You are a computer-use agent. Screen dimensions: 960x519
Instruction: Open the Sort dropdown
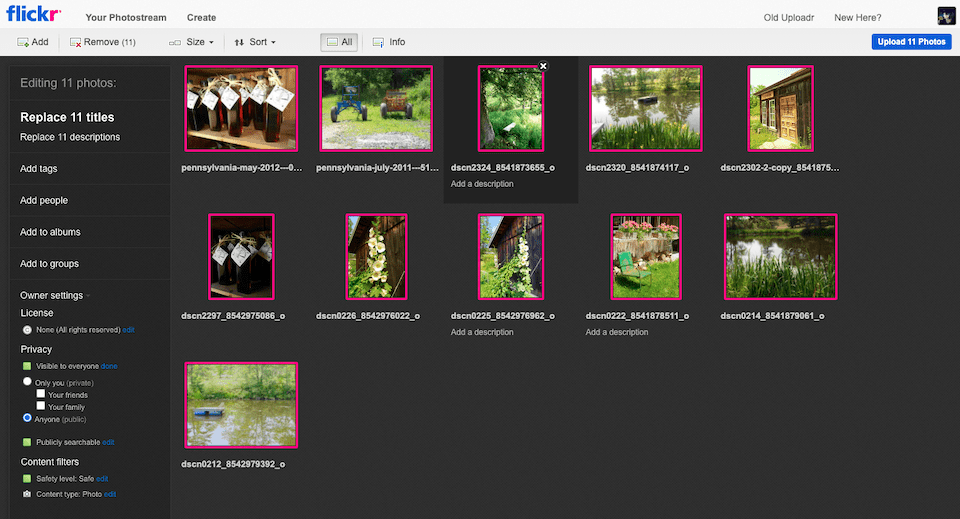(255, 42)
